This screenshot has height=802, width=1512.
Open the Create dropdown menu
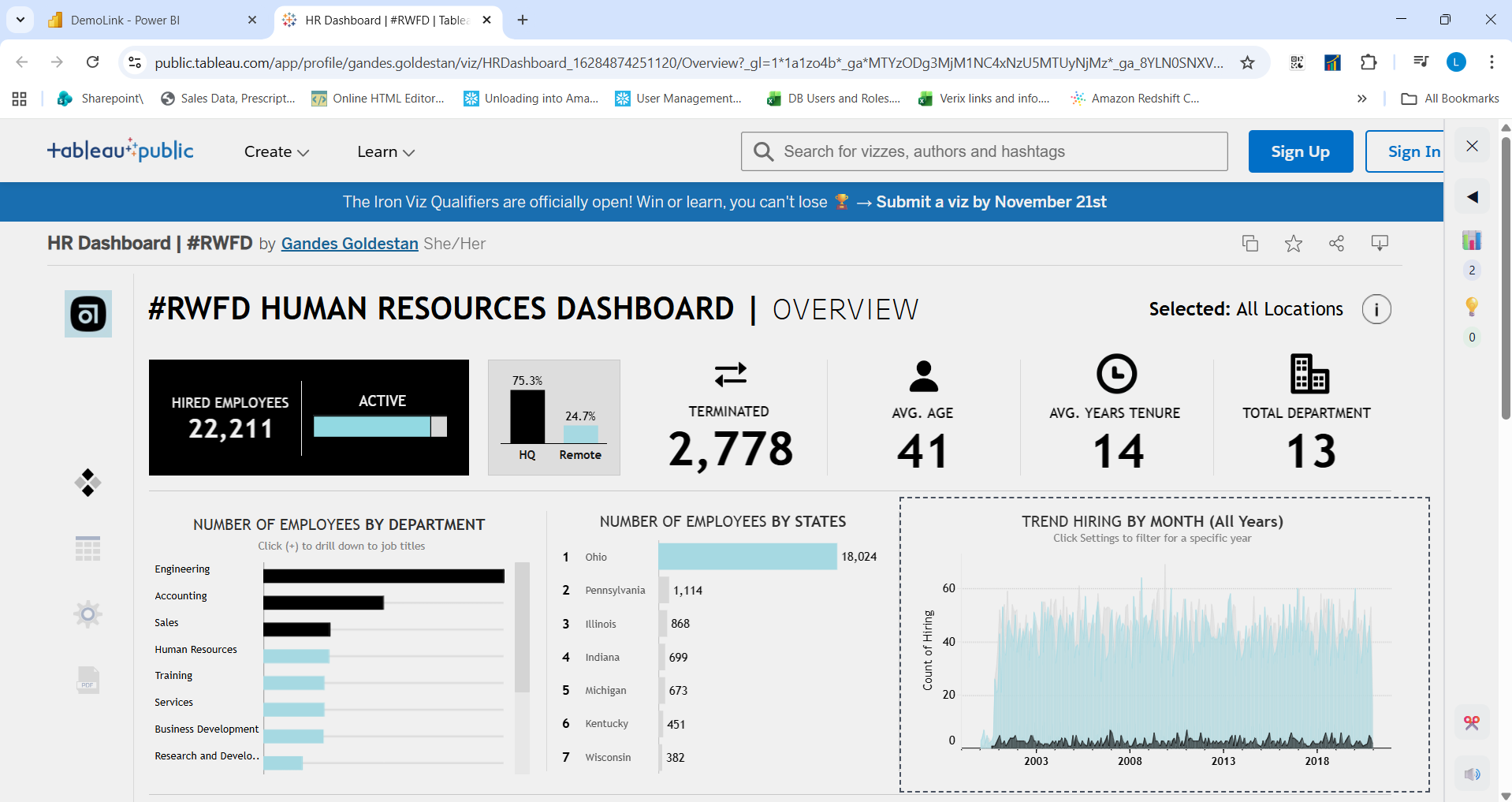tap(275, 151)
